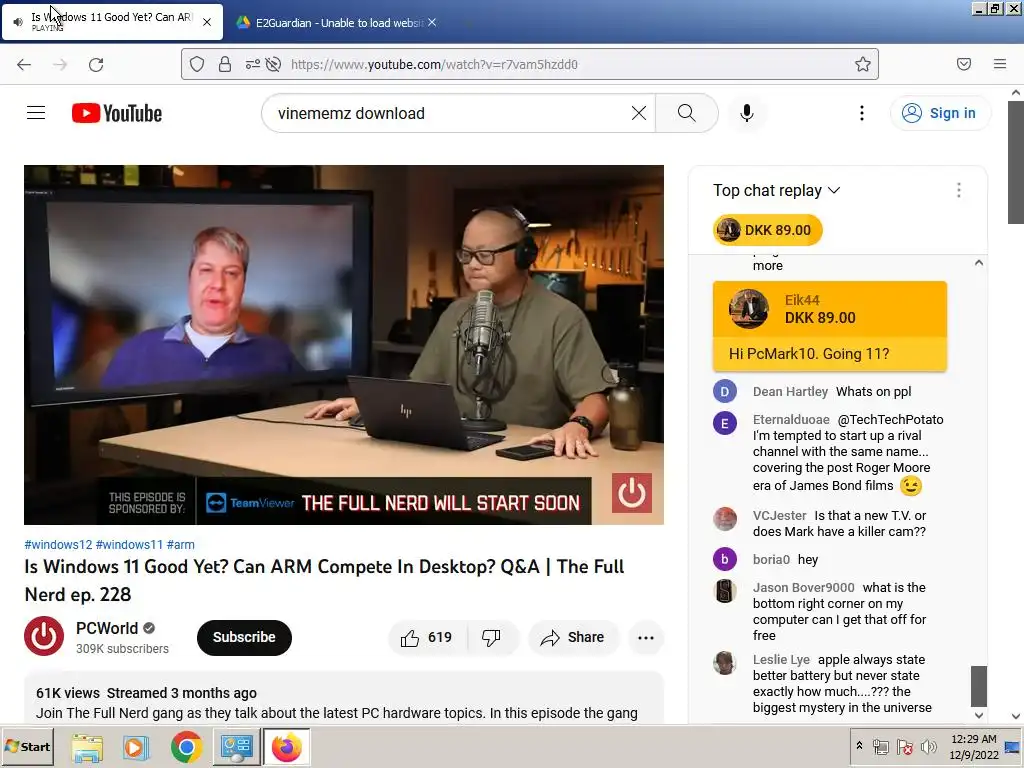Open Eik44's super chat card
Image resolution: width=1024 pixels, height=768 pixels.
tap(829, 326)
